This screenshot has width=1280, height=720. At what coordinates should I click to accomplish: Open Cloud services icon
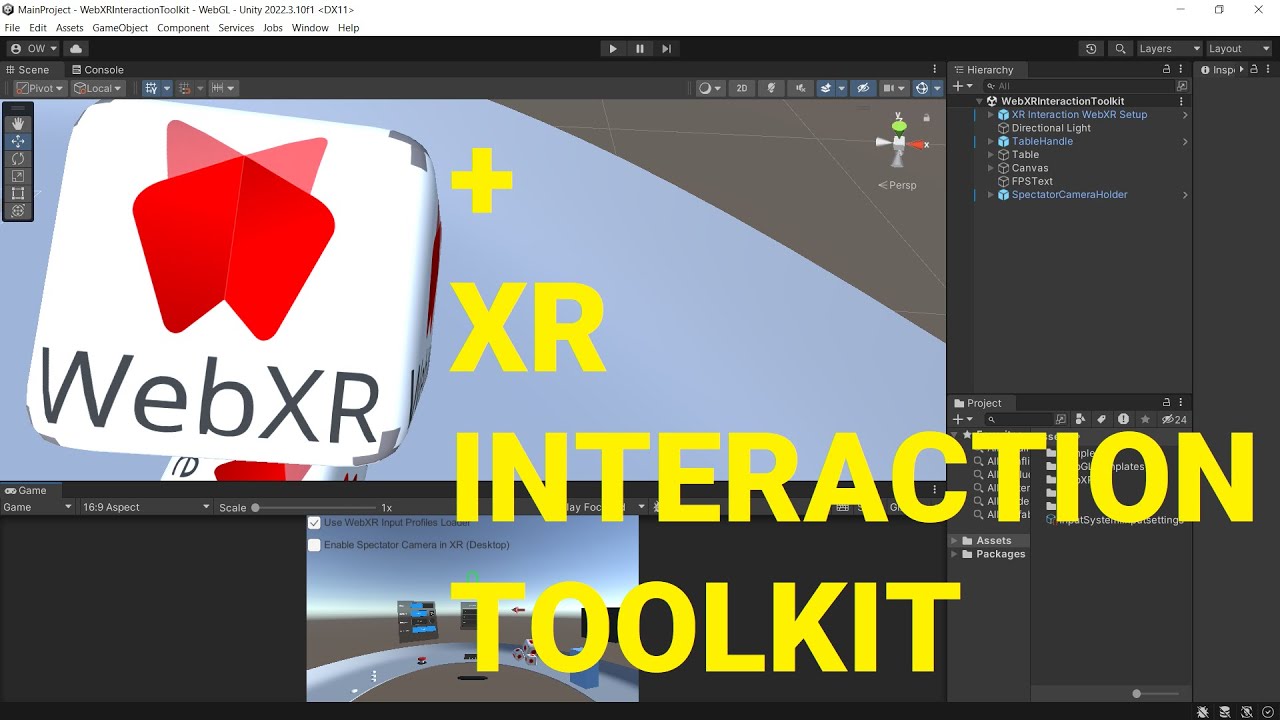click(76, 48)
